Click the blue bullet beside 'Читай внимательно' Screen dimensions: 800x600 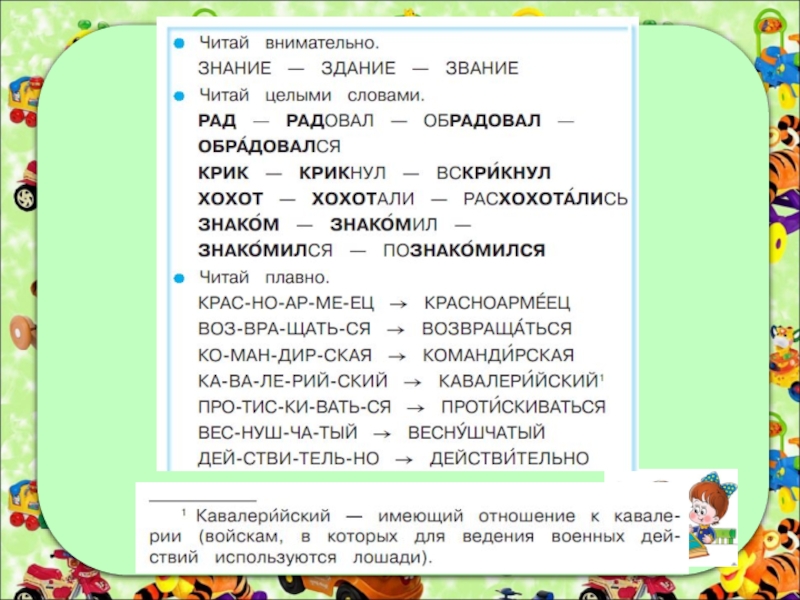coord(179,43)
